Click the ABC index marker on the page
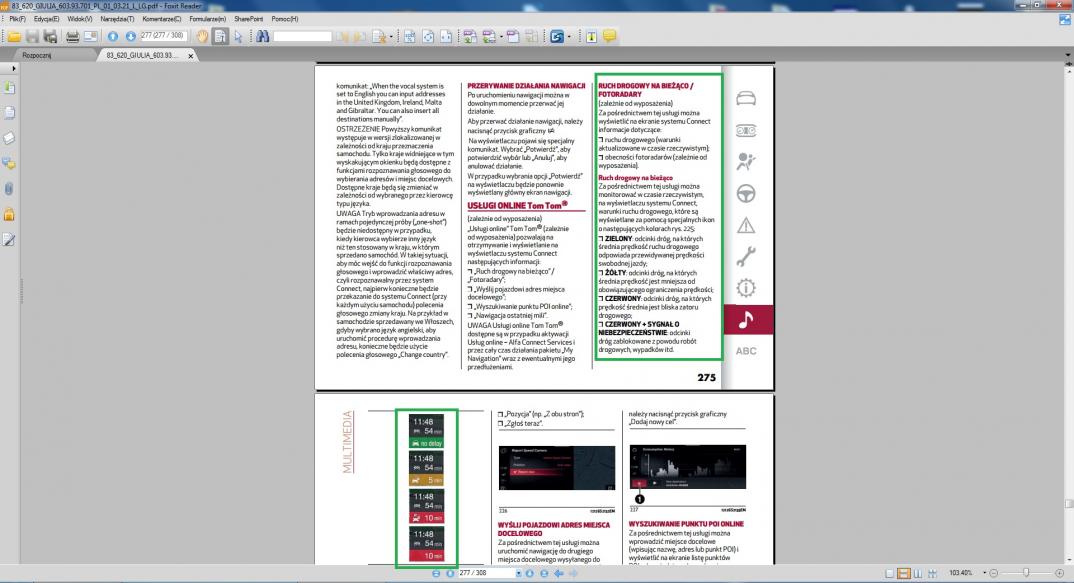 pos(746,351)
